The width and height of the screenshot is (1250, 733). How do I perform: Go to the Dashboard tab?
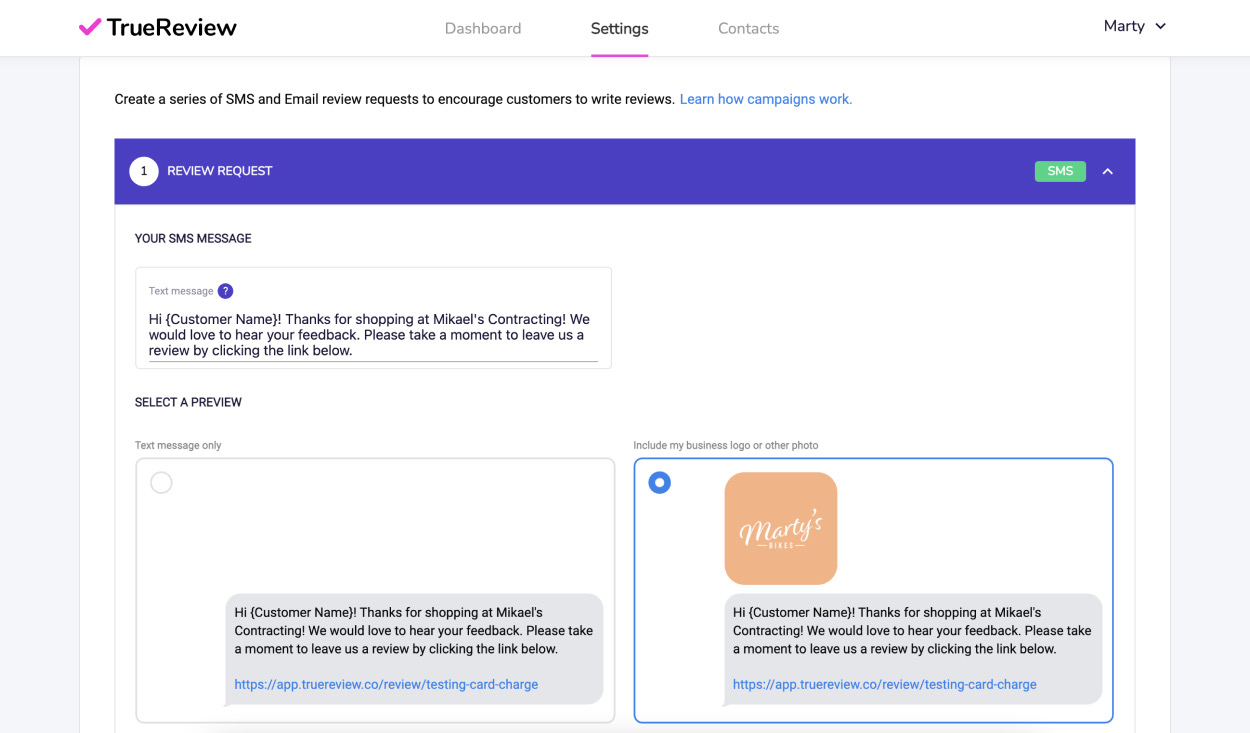[483, 28]
